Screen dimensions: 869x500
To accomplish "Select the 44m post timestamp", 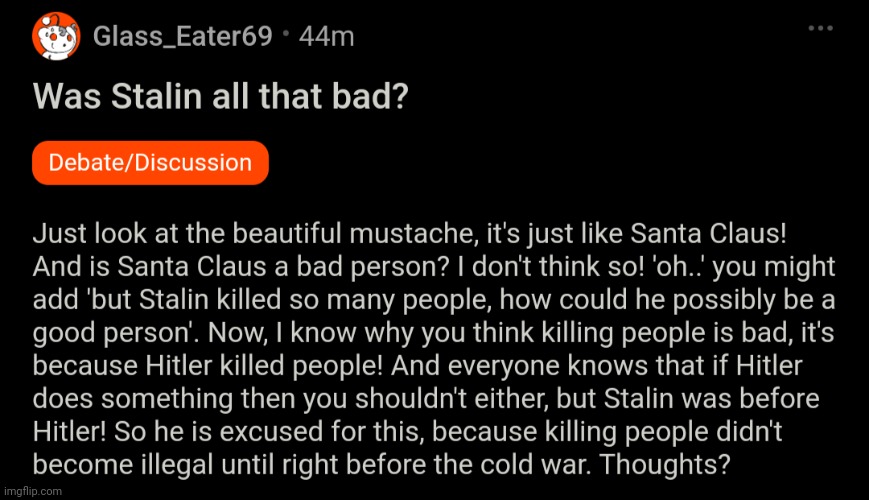I will 326,37.
